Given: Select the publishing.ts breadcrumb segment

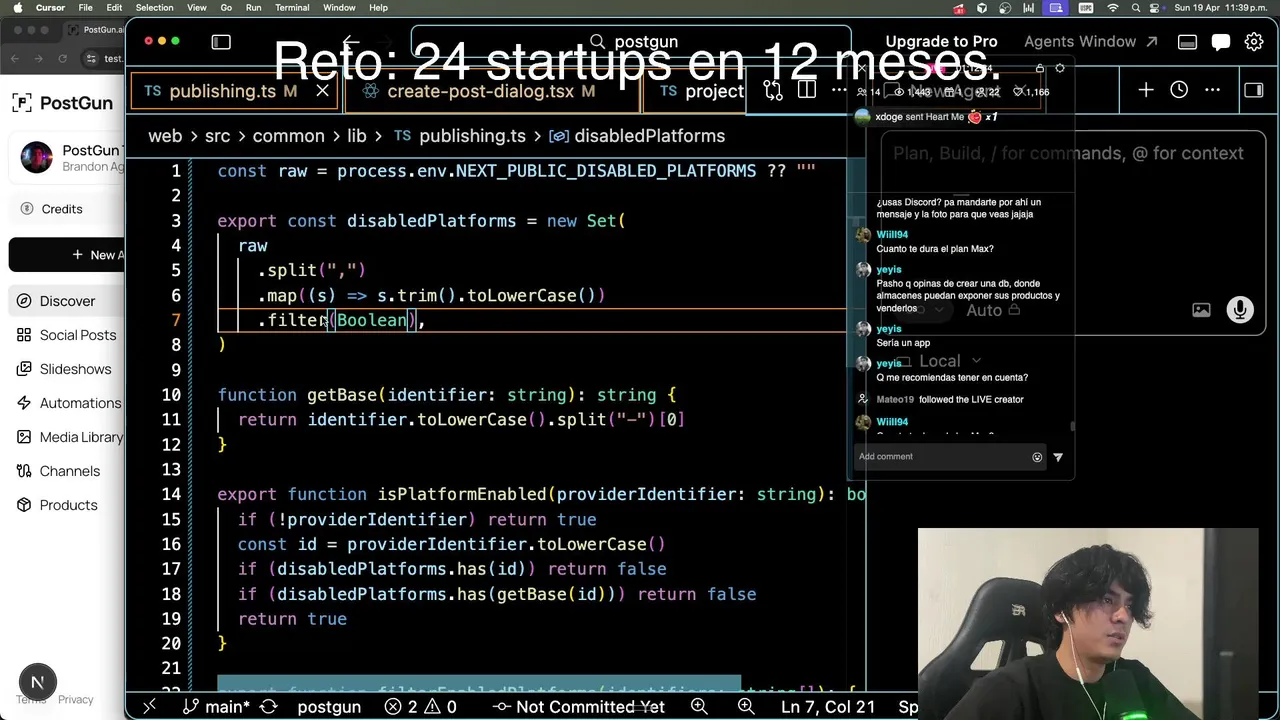Looking at the screenshot, I should (x=460, y=136).
